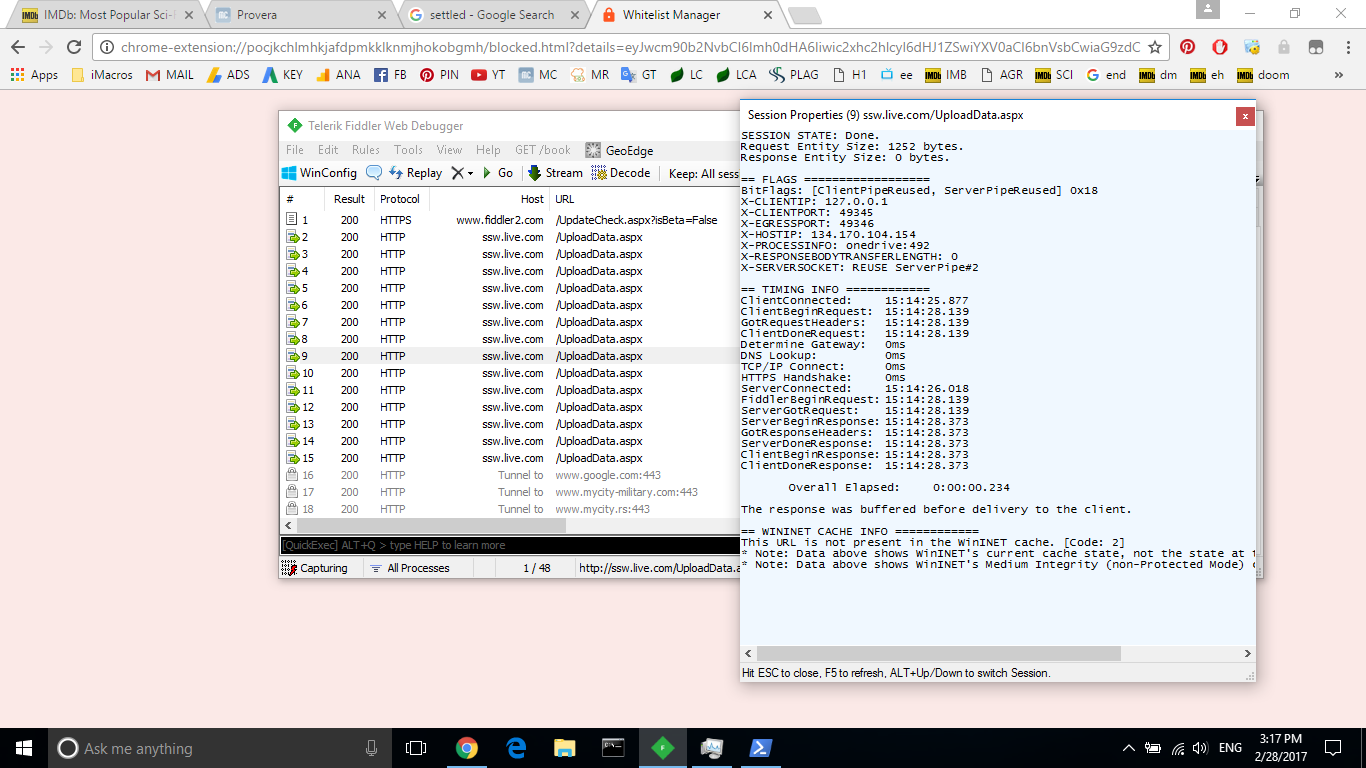The width and height of the screenshot is (1366, 768).
Task: Click www.mycity.rs:443 URL in session 18
Action: 603,509
